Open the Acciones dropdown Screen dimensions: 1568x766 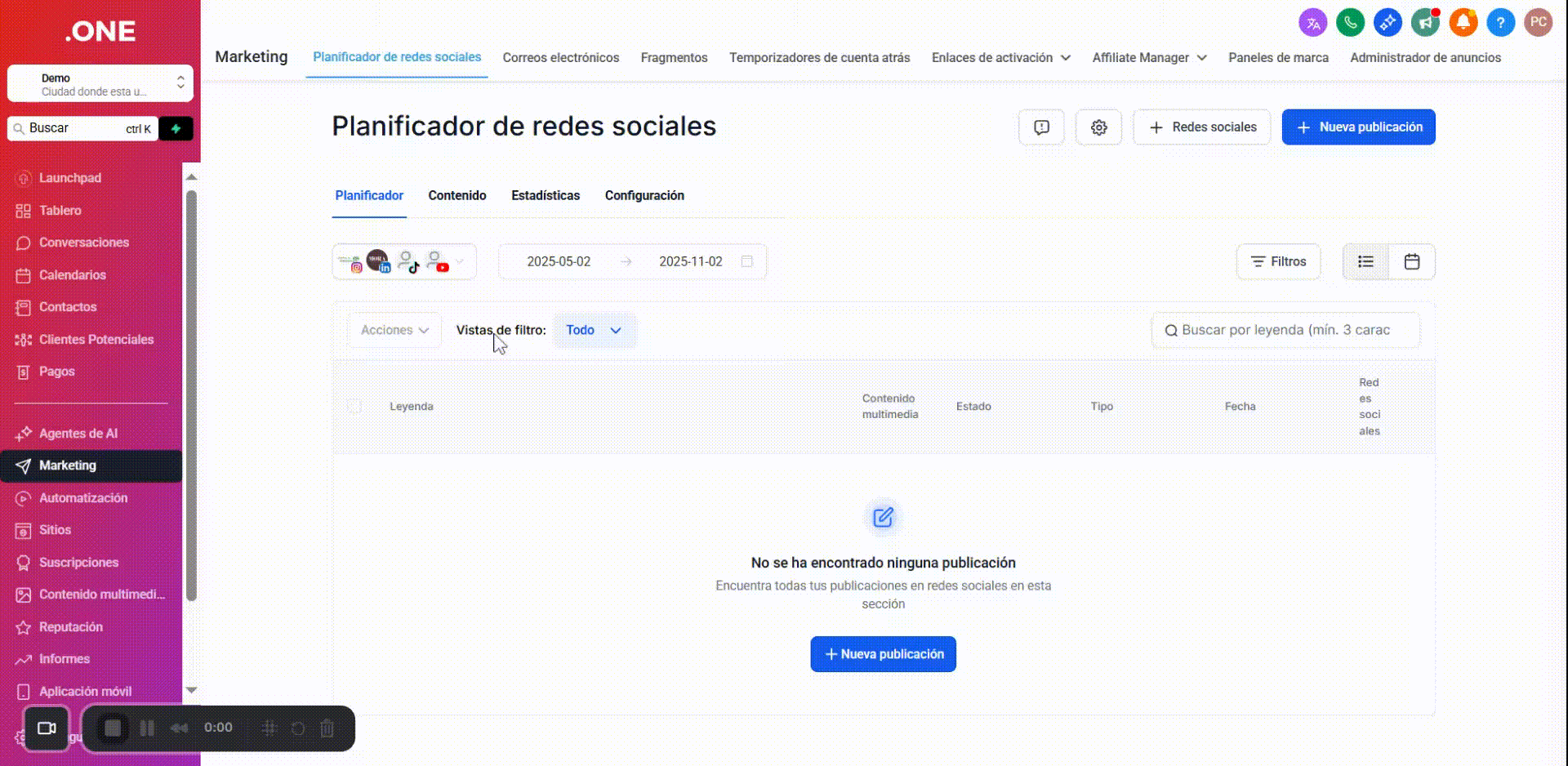tap(395, 330)
